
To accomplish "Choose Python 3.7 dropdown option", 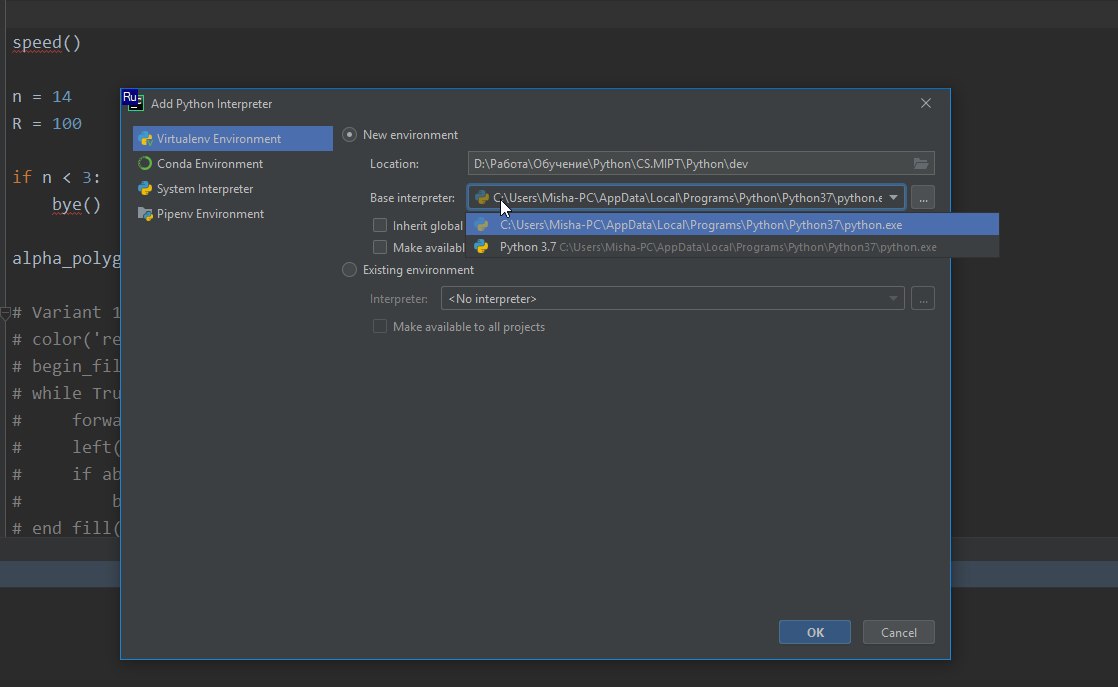I will 732,247.
